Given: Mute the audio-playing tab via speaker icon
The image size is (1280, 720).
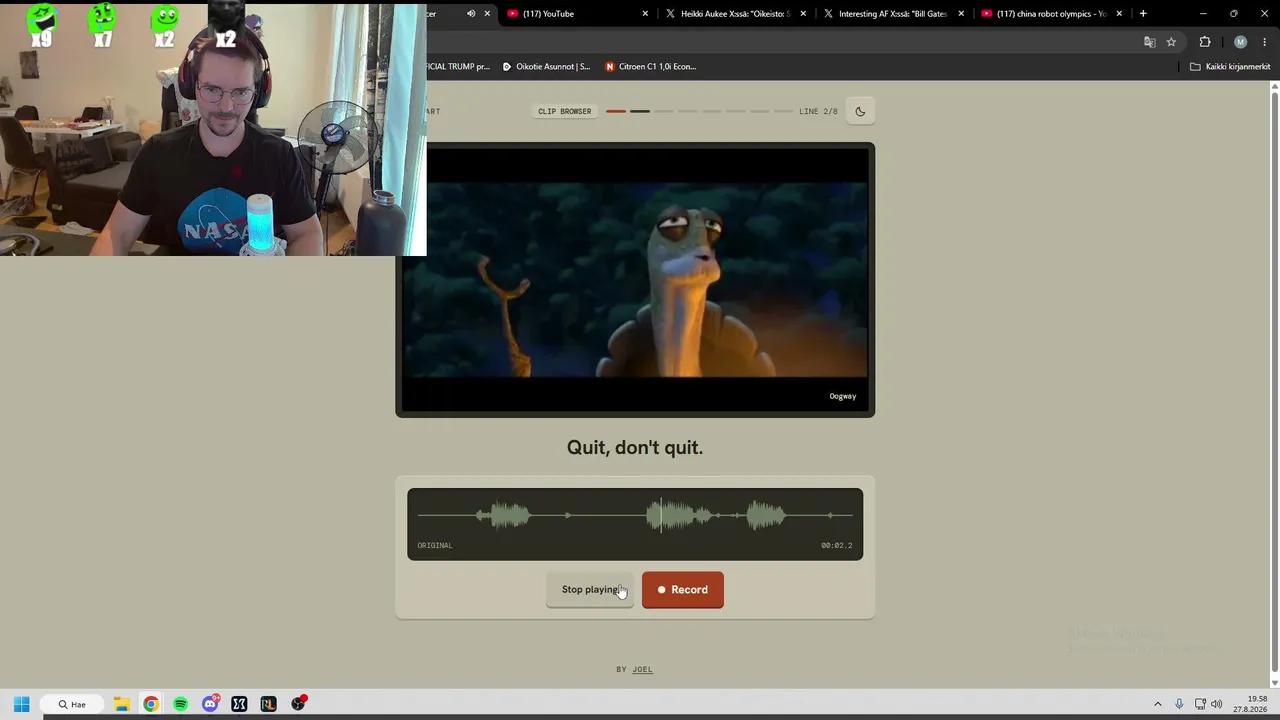Looking at the screenshot, I should click(x=471, y=14).
